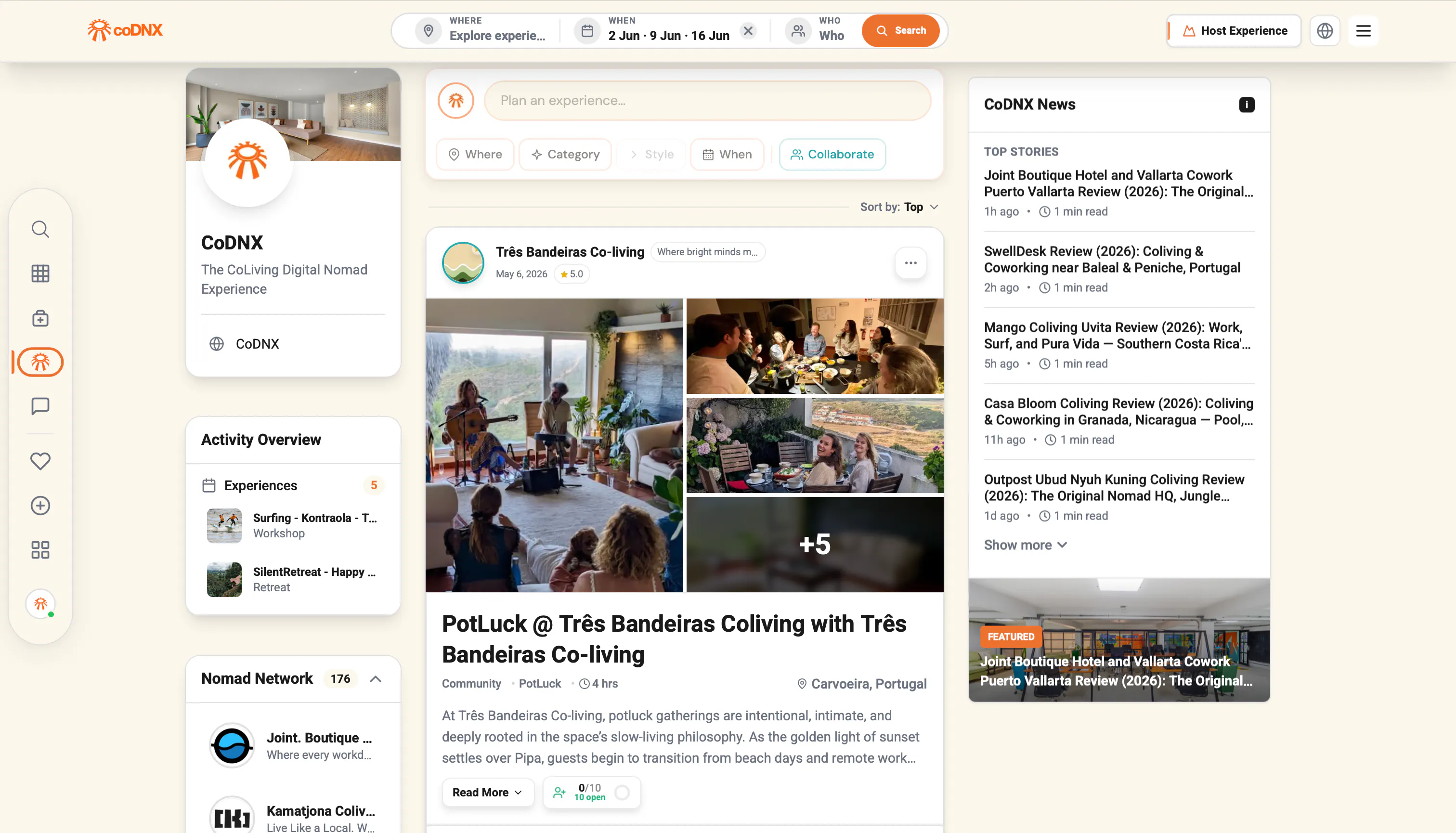1456x833 pixels.
Task: Click the Três Bandeiras Co-living host name
Action: 570,252
